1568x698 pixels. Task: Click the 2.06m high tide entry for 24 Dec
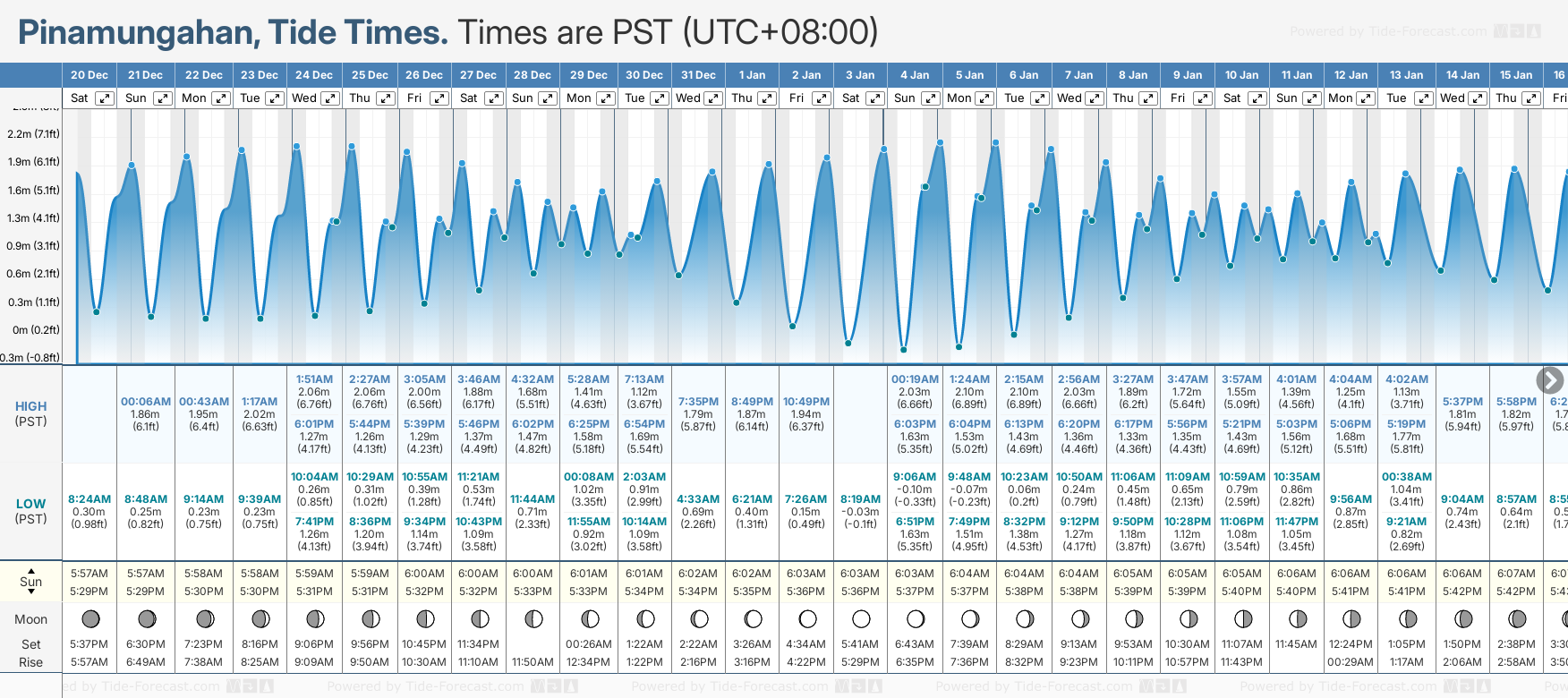point(314,392)
